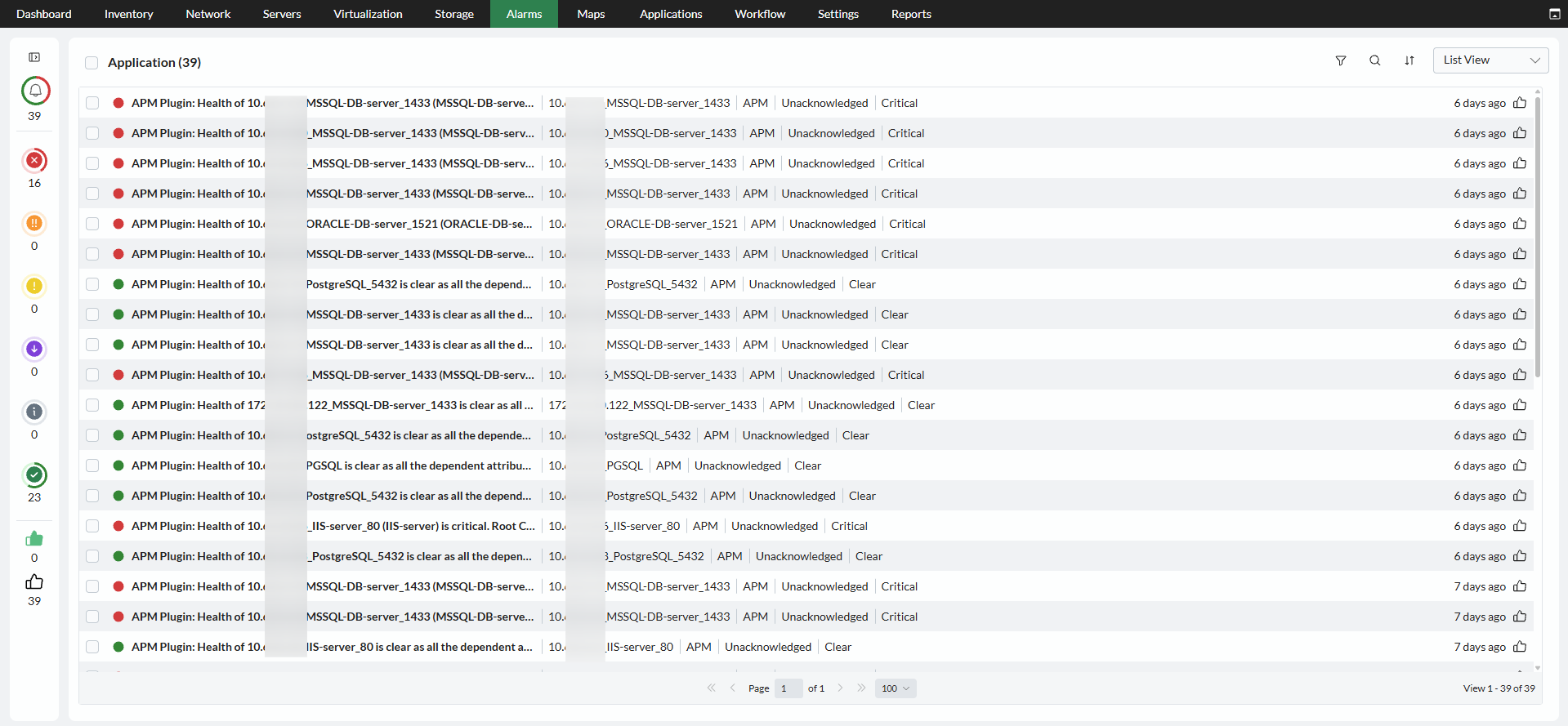Open the Storage menu
This screenshot has width=1568, height=726.
pyautogui.click(x=454, y=14)
